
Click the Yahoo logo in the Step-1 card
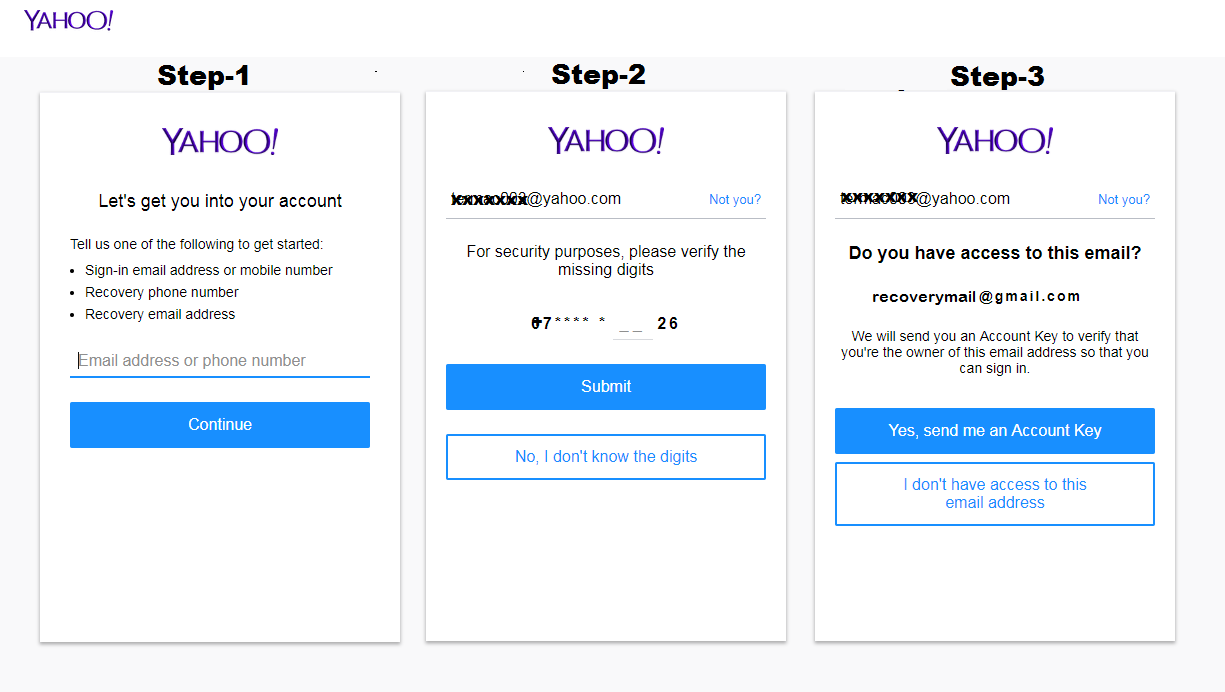point(219,140)
